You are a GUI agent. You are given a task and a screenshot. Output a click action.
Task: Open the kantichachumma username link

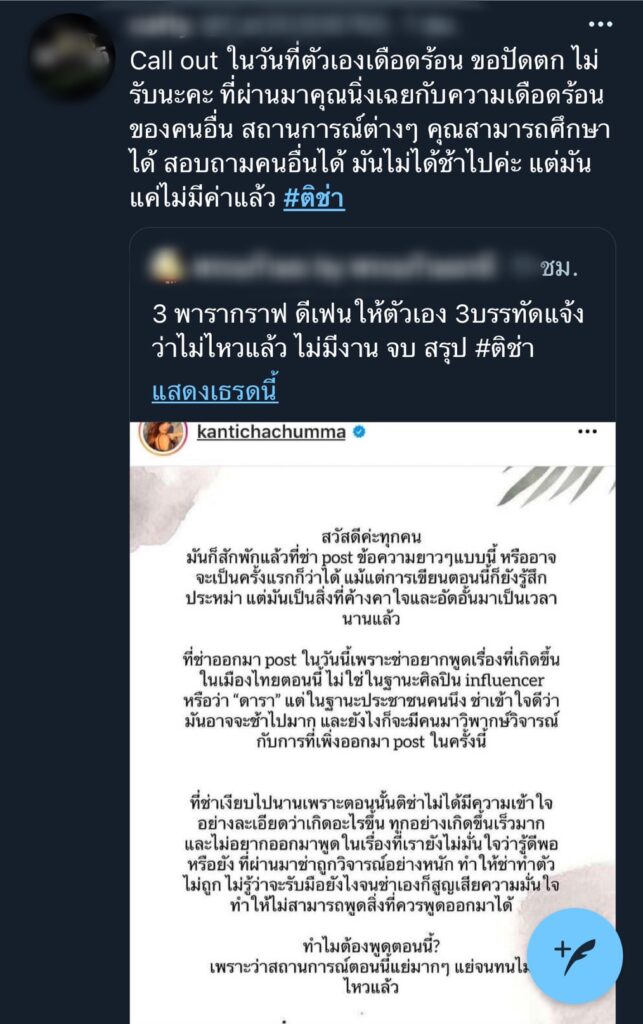271,432
